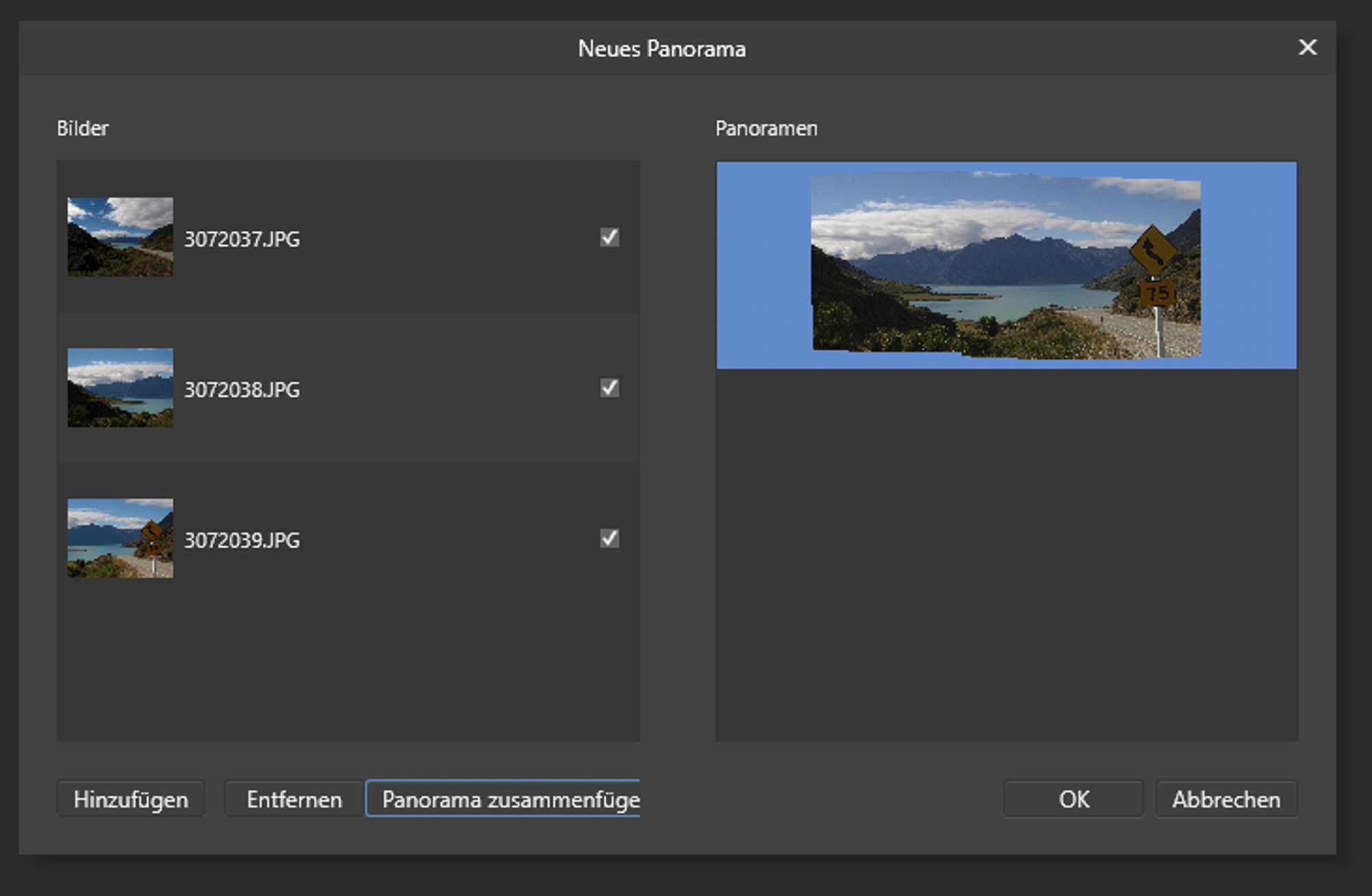Select the stitched panorama preview

point(1006,266)
